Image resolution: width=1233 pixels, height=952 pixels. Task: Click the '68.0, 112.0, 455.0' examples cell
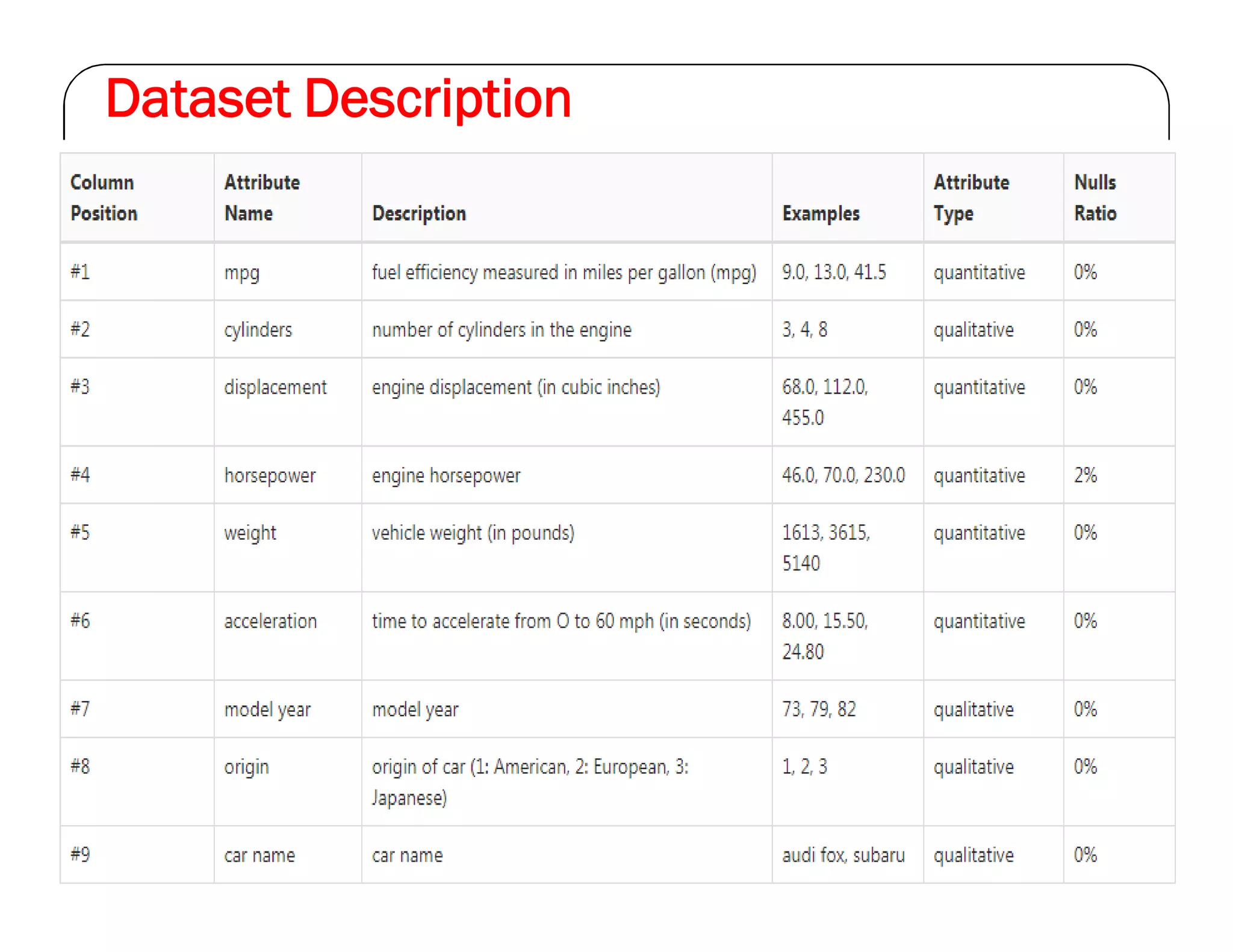click(x=848, y=402)
